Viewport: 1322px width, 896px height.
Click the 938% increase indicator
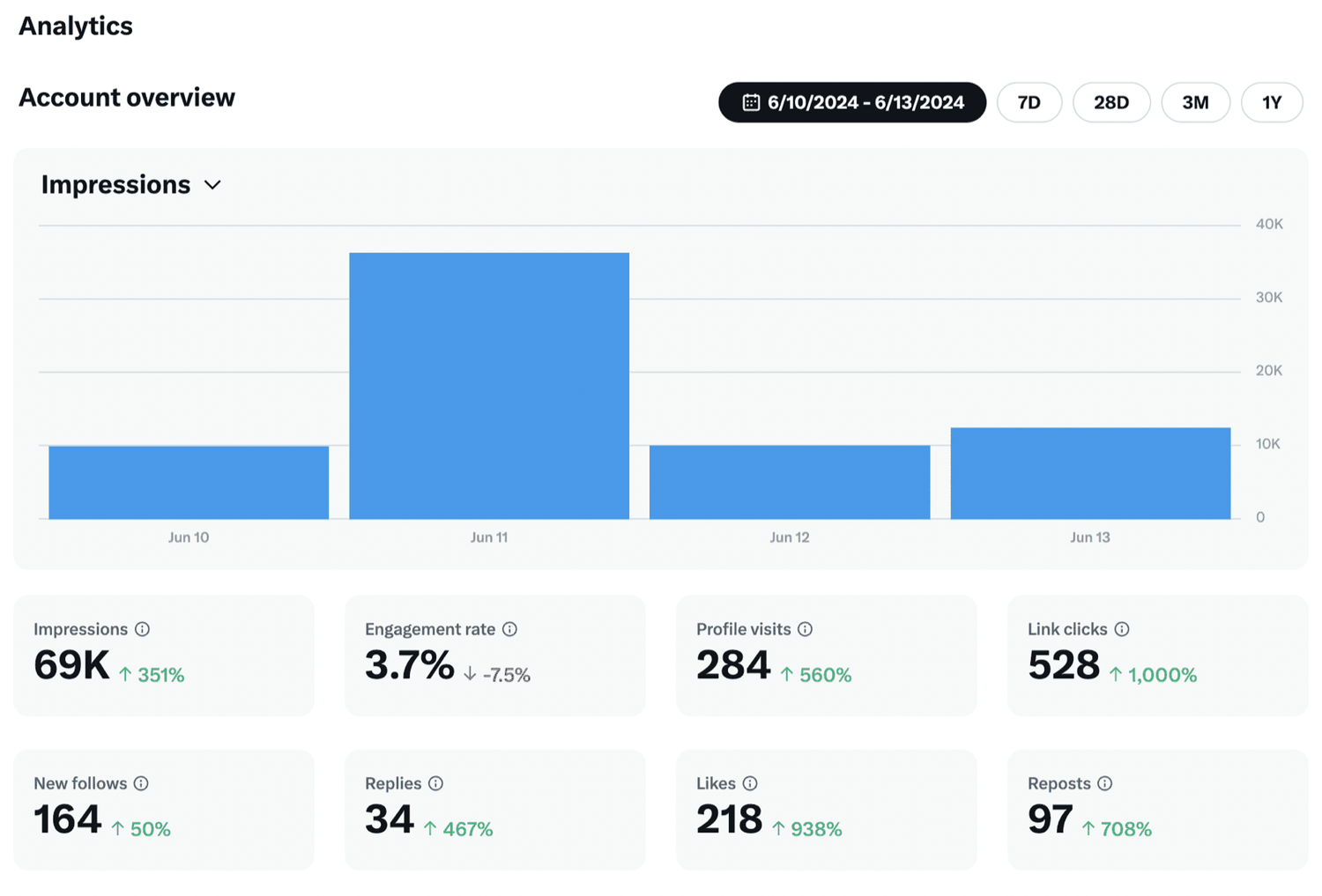[x=807, y=829]
